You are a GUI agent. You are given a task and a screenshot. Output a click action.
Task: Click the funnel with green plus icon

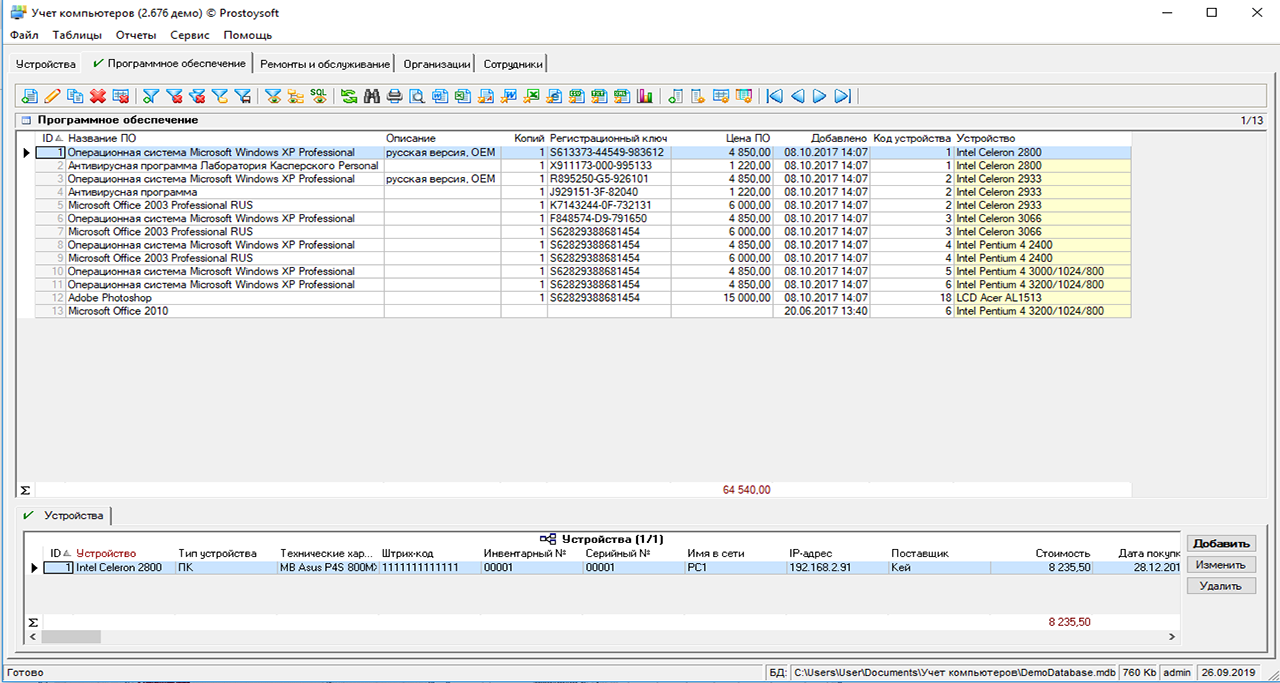pyautogui.click(x=151, y=96)
